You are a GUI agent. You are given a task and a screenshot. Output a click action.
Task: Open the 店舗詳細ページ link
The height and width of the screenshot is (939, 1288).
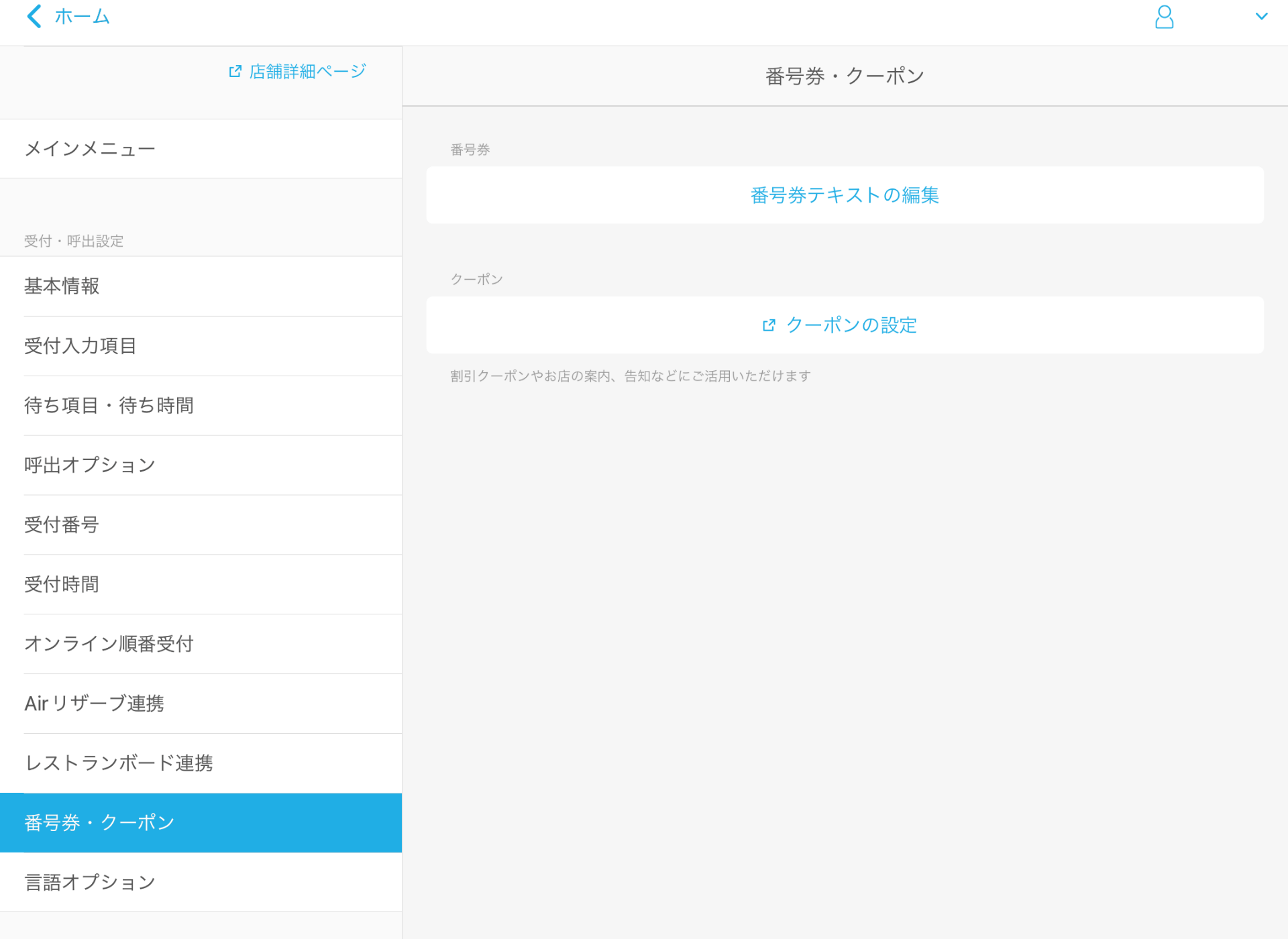click(x=306, y=70)
